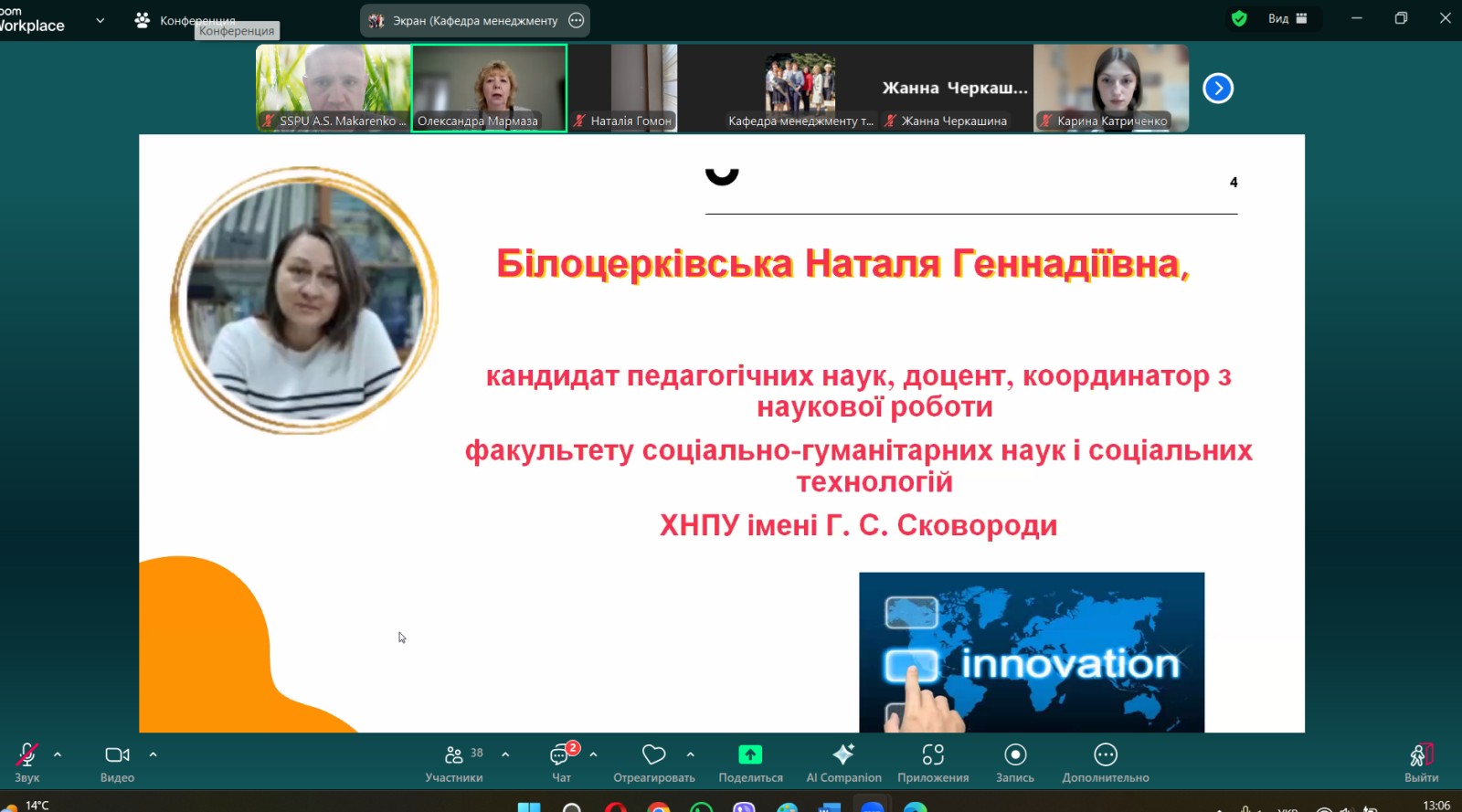This screenshot has width=1462, height=812.
Task: Open the Вид view menu
Action: point(1287,18)
